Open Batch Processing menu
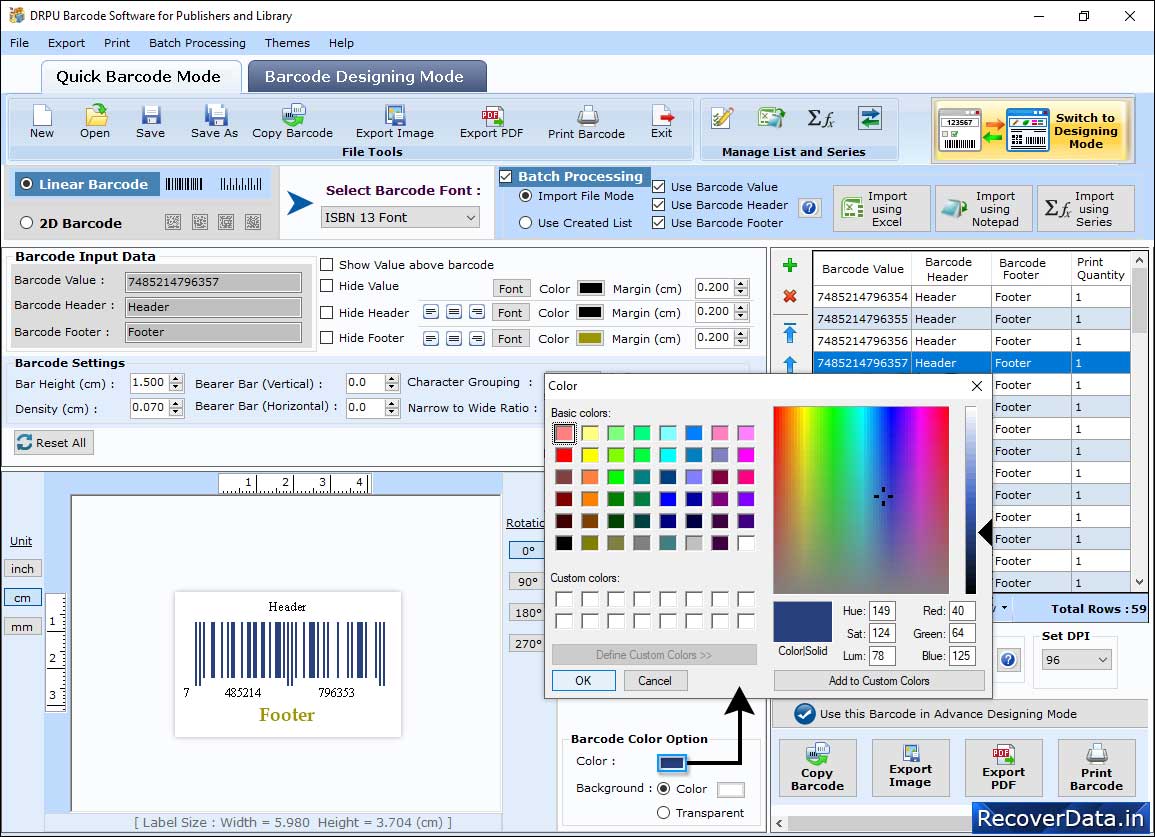 pyautogui.click(x=197, y=43)
